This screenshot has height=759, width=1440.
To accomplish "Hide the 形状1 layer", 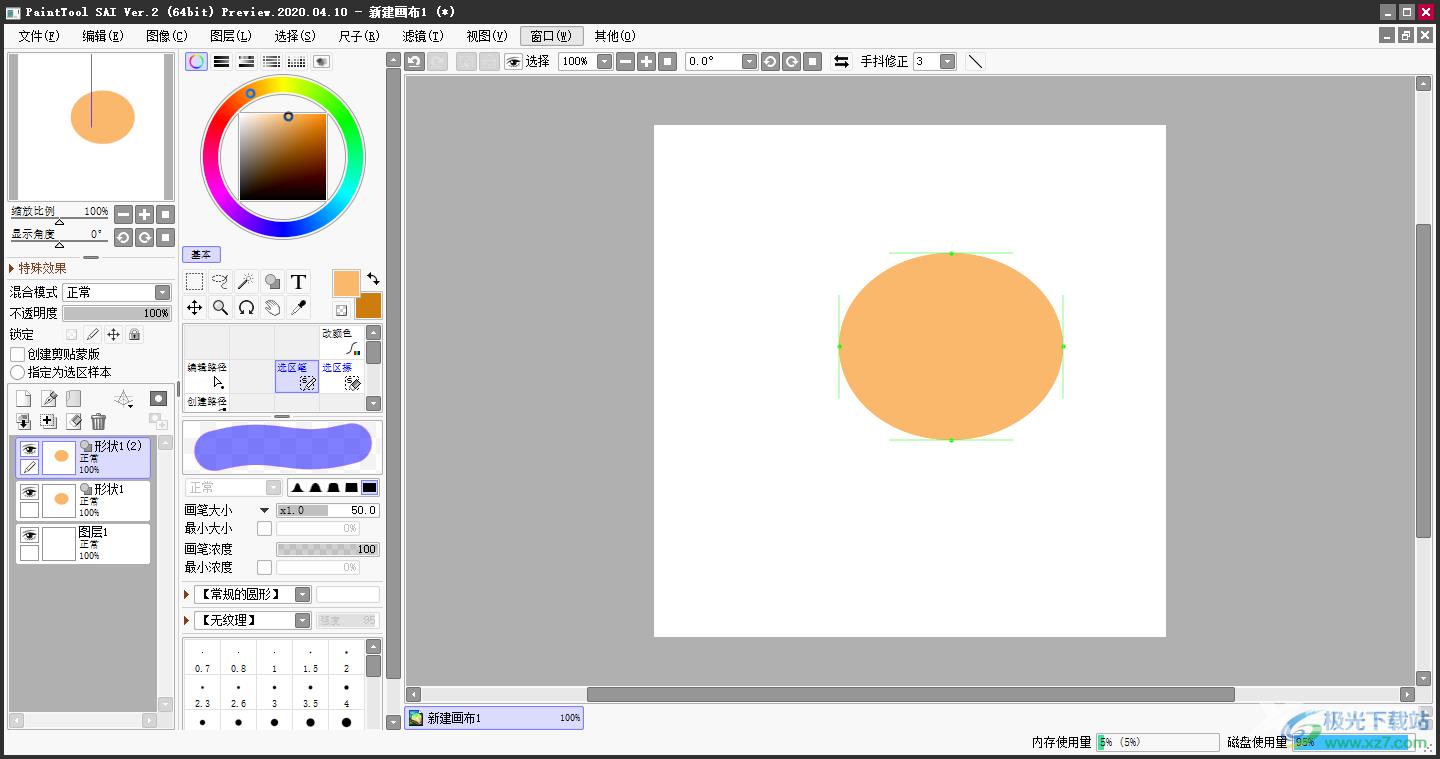I will pos(29,493).
